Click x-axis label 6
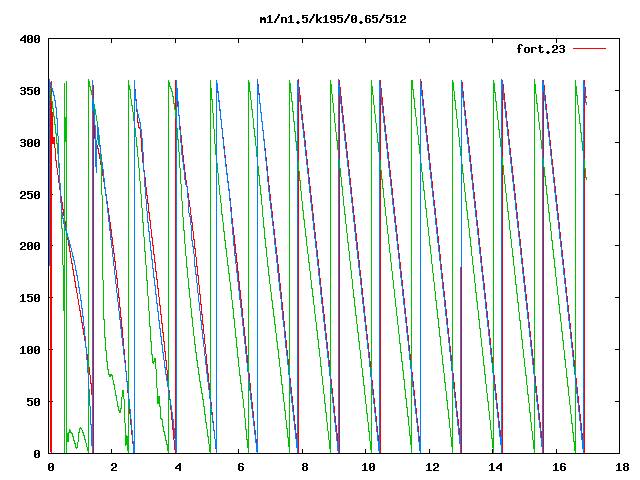The image size is (640, 480). point(241,467)
